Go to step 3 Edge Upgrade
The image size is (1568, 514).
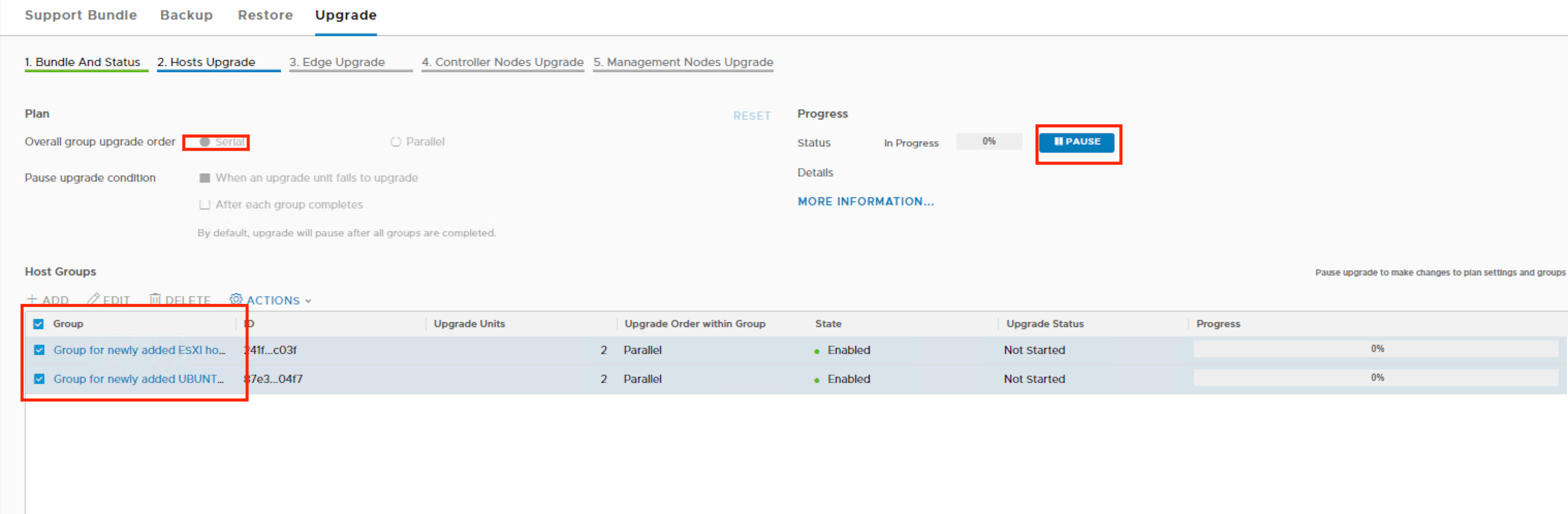coord(337,62)
